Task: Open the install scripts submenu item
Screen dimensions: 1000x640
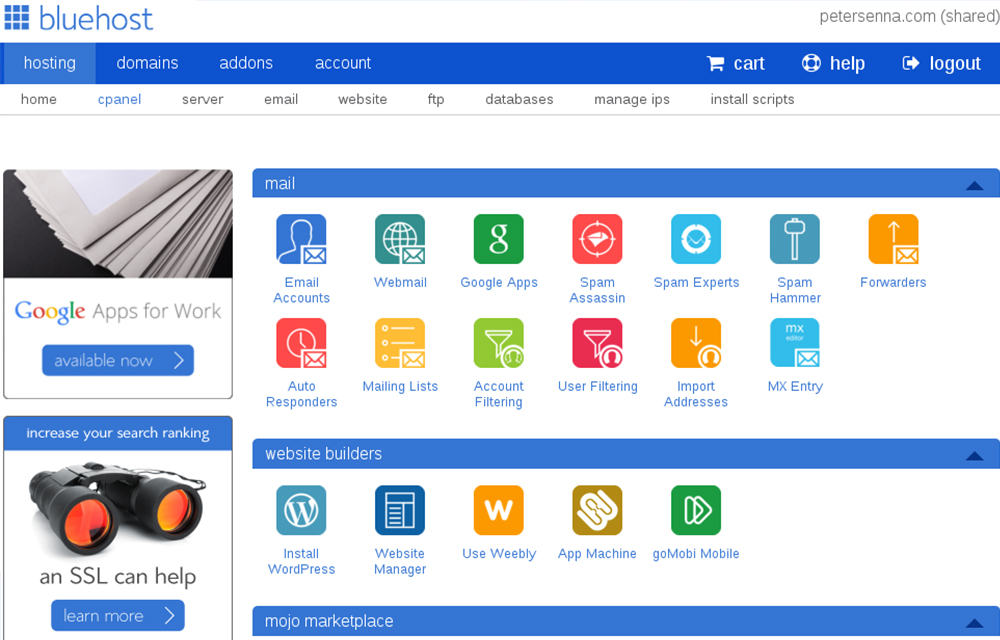Action: pyautogui.click(x=753, y=99)
